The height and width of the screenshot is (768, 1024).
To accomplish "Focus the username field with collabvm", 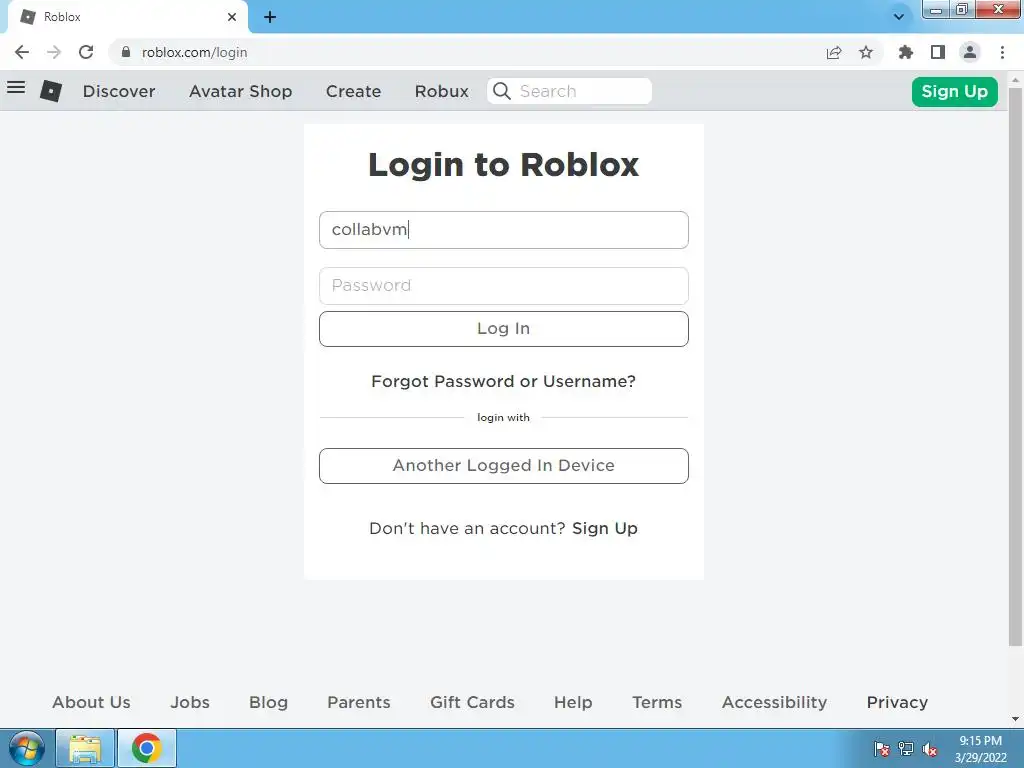I will [x=504, y=230].
